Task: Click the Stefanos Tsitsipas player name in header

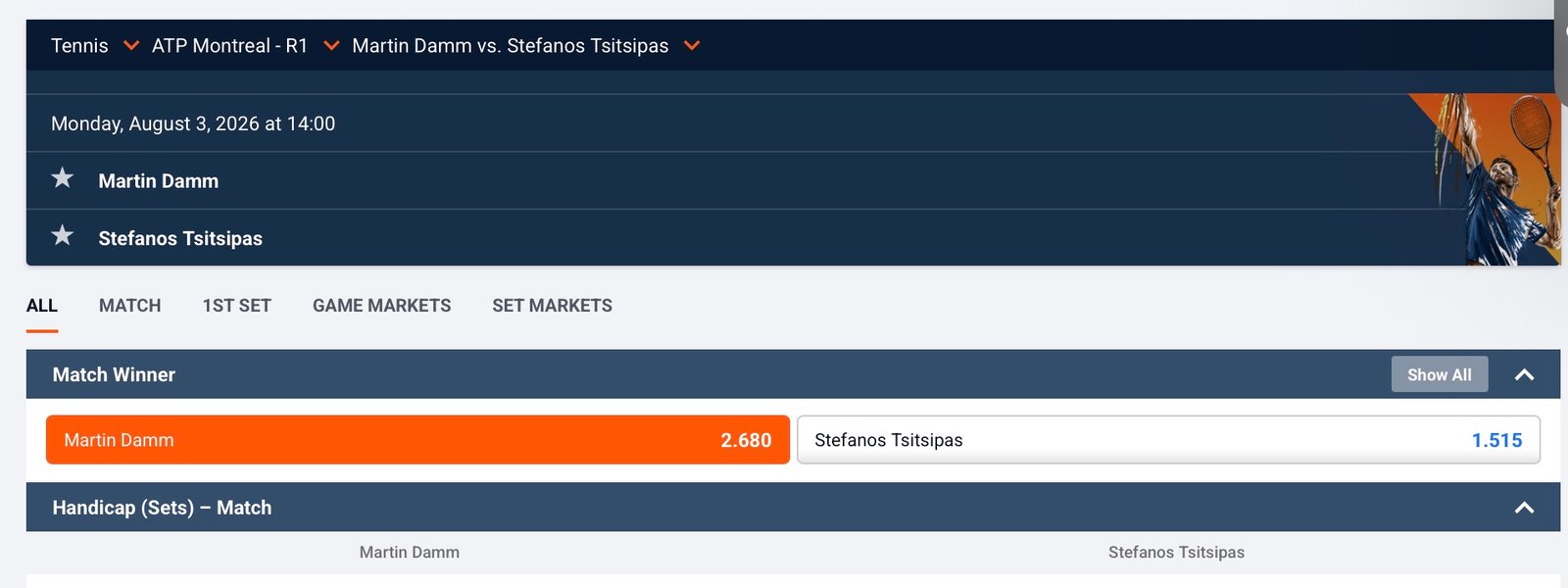Action: 180,238
